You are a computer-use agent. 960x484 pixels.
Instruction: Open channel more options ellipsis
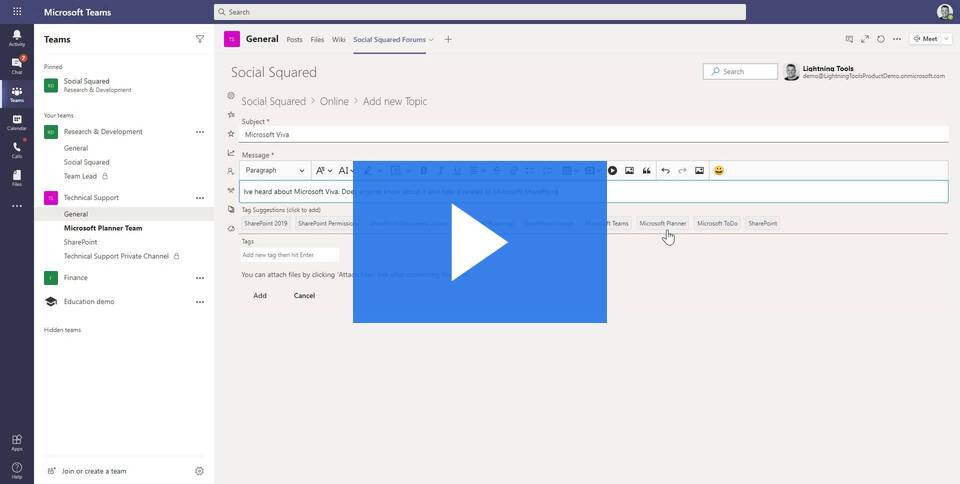[x=897, y=39]
